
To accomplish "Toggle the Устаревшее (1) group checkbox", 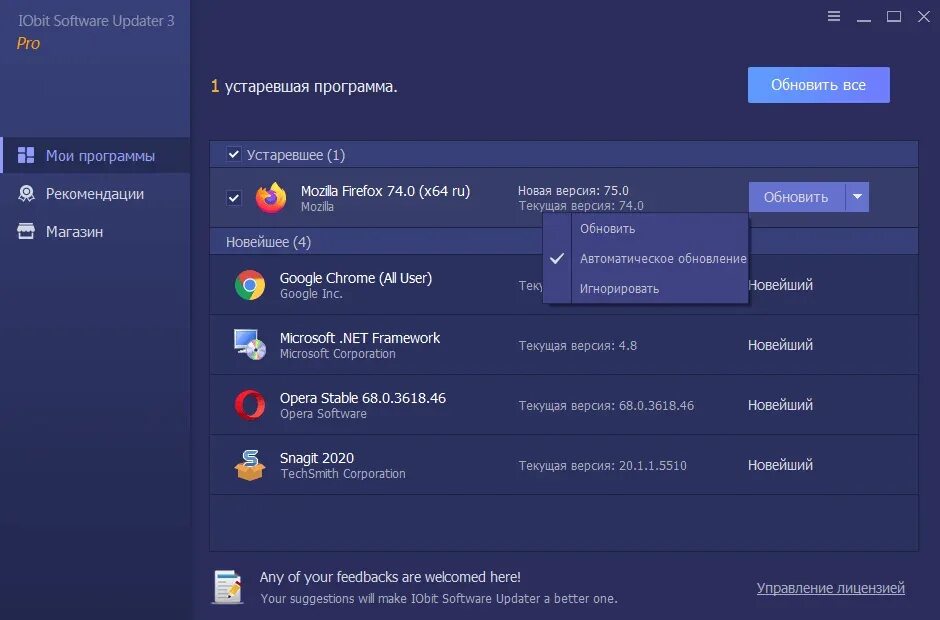I will click(x=234, y=155).
